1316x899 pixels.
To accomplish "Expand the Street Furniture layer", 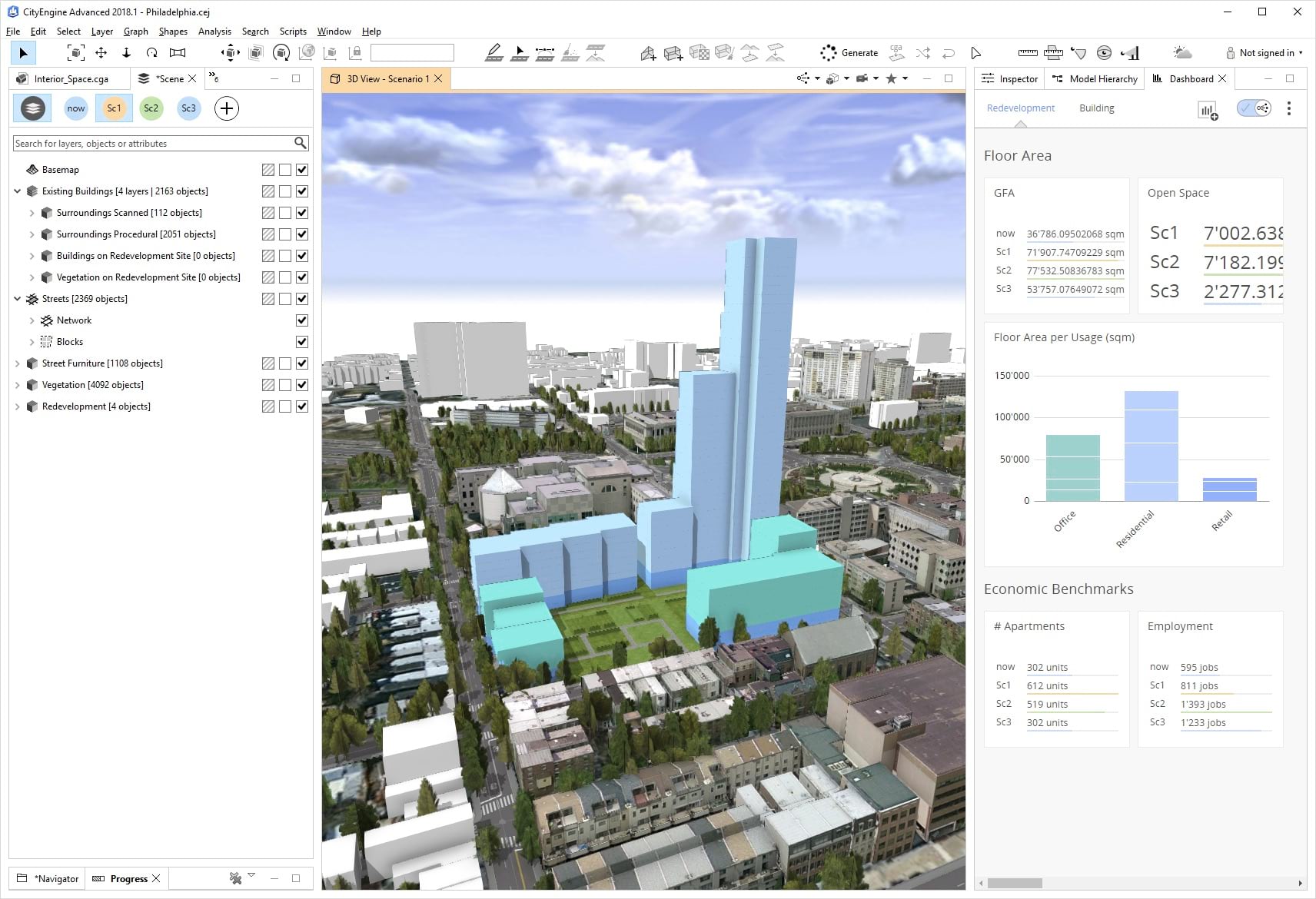I will pos(18,363).
